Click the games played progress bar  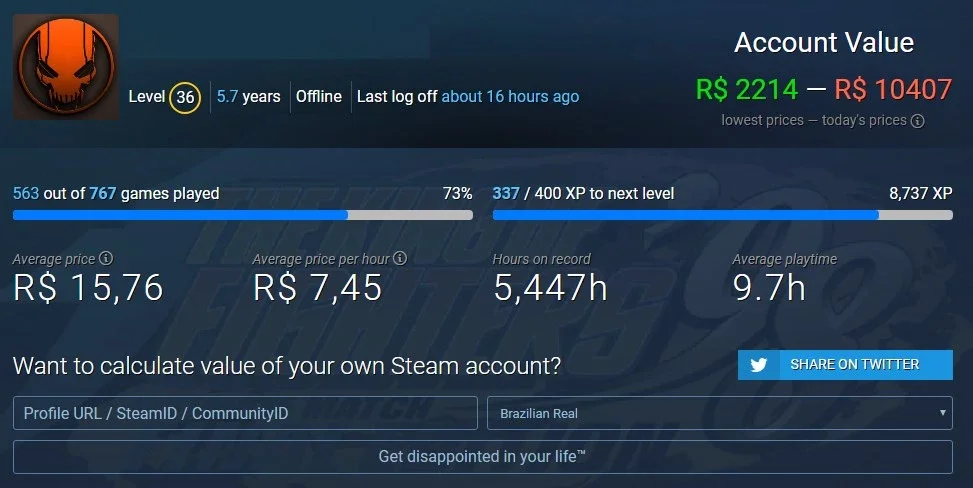[243, 215]
